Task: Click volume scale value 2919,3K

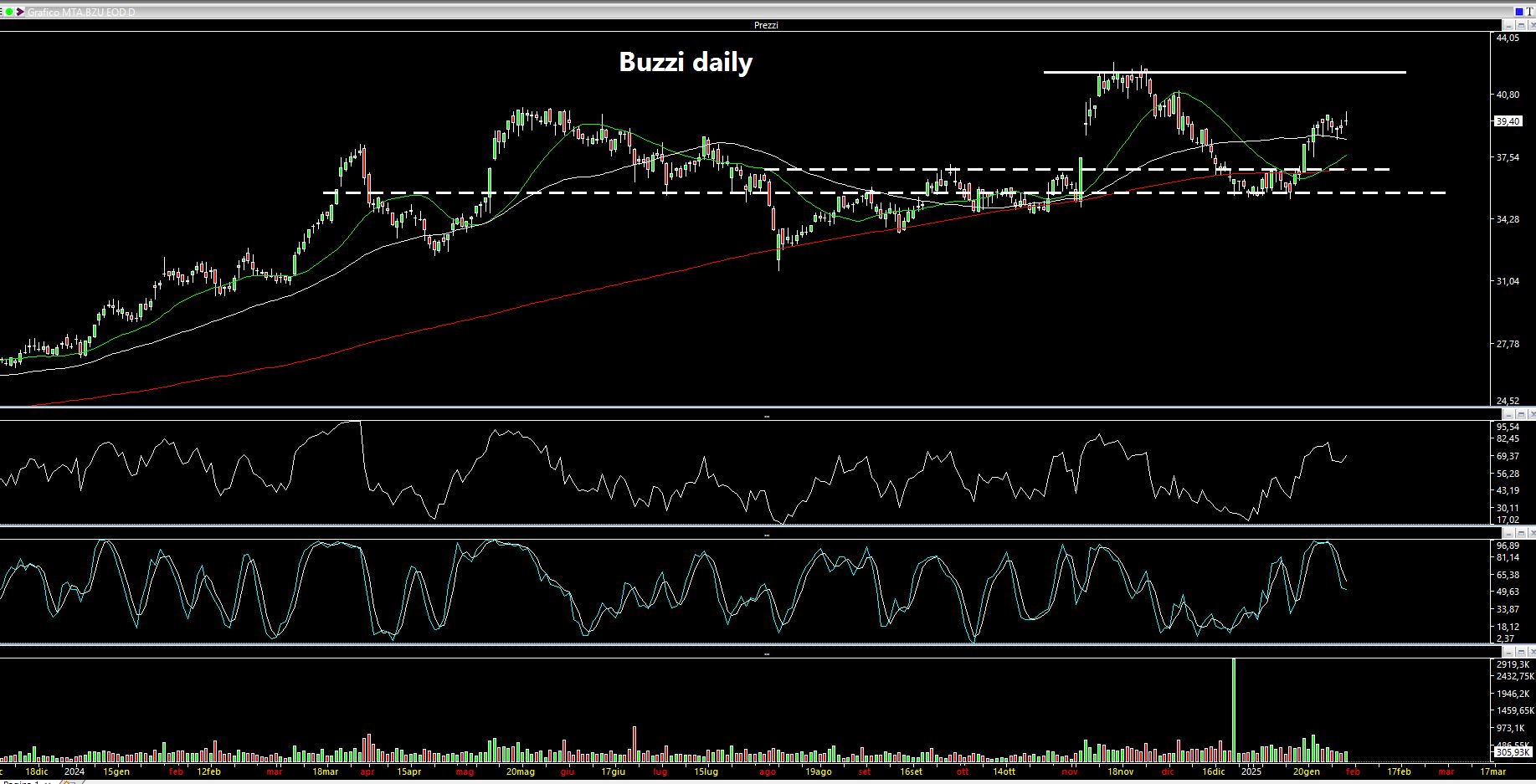Action: click(1512, 664)
